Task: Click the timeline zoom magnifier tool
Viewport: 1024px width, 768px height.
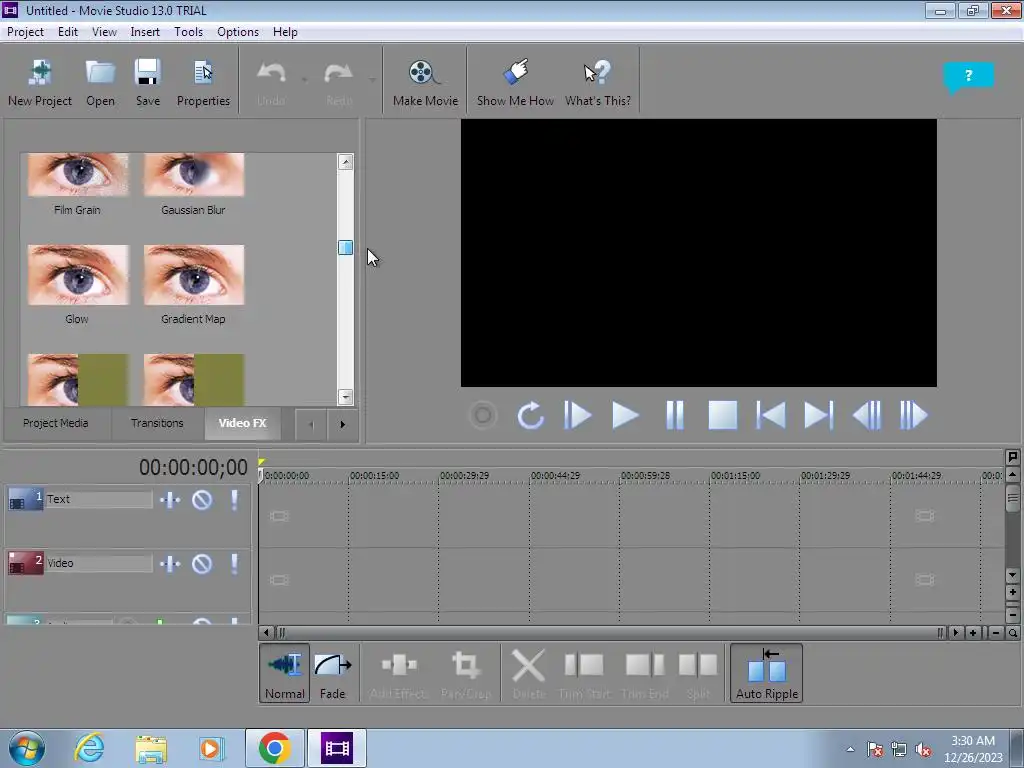Action: click(x=1013, y=632)
